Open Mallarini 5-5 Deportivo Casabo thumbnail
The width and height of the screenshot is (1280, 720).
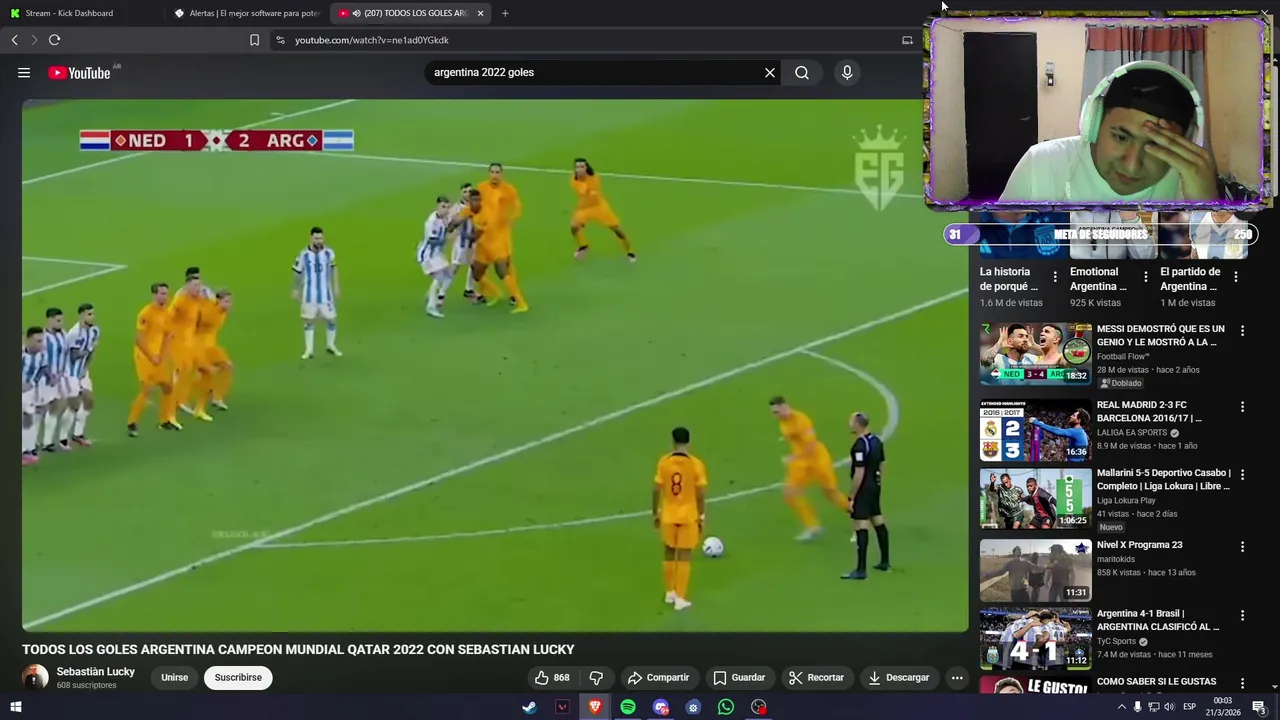click(1036, 498)
